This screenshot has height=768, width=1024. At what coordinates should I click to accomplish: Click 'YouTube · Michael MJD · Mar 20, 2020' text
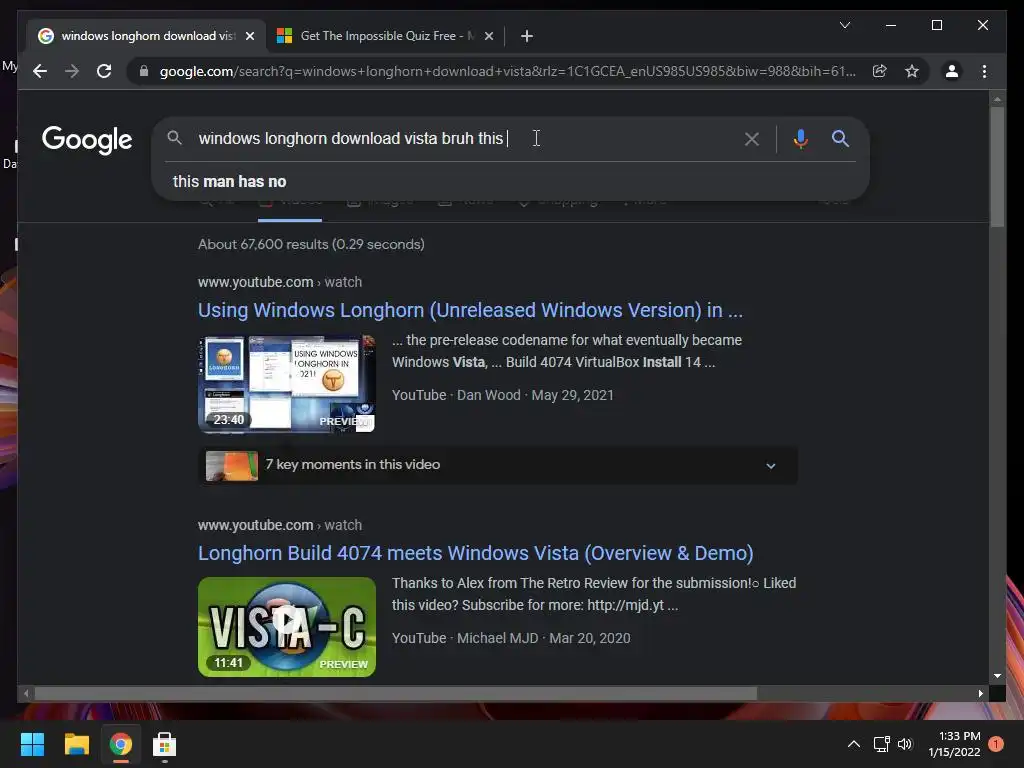[x=511, y=638]
